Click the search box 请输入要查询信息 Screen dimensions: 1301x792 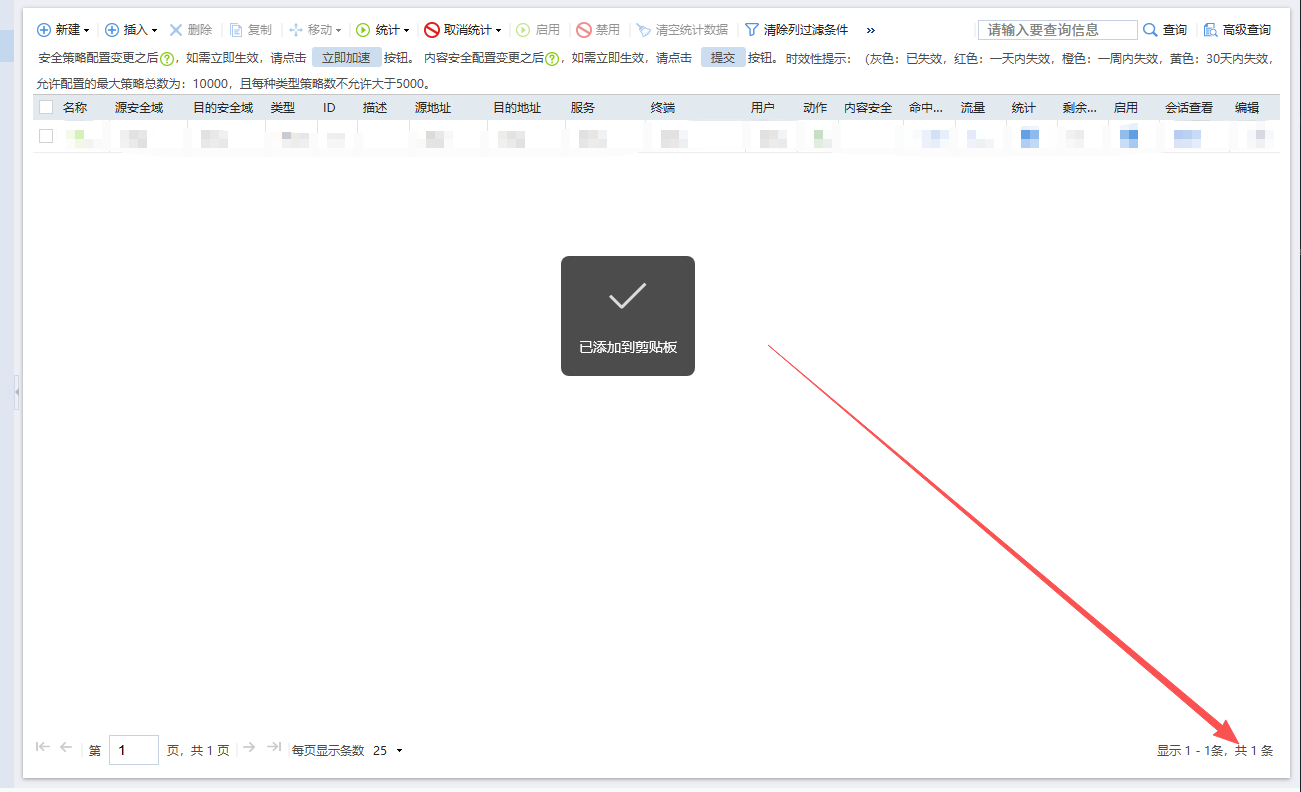1058,30
